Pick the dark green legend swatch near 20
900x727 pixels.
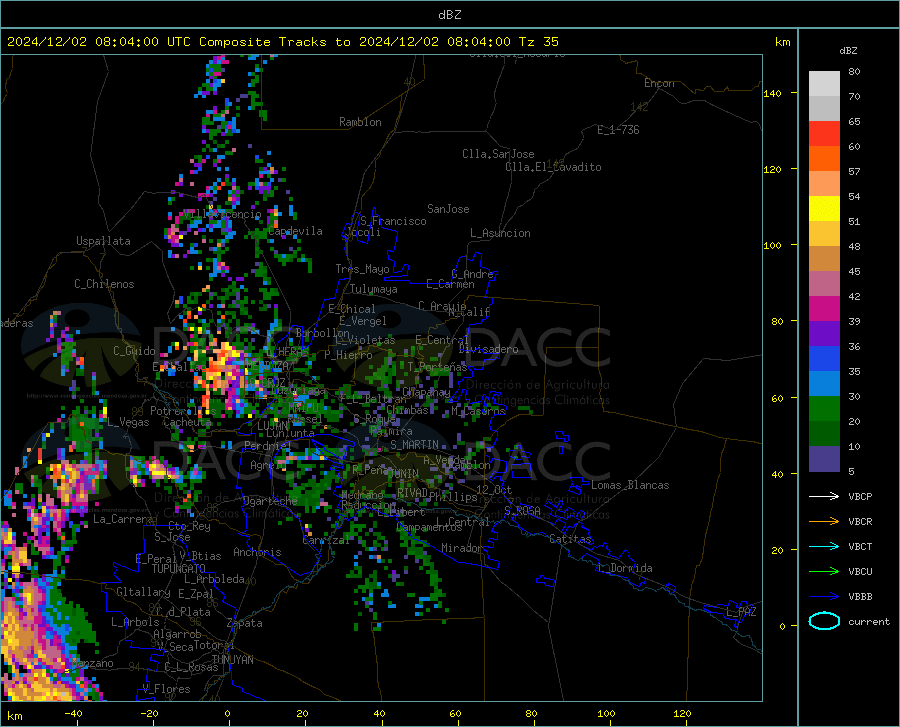[824, 434]
